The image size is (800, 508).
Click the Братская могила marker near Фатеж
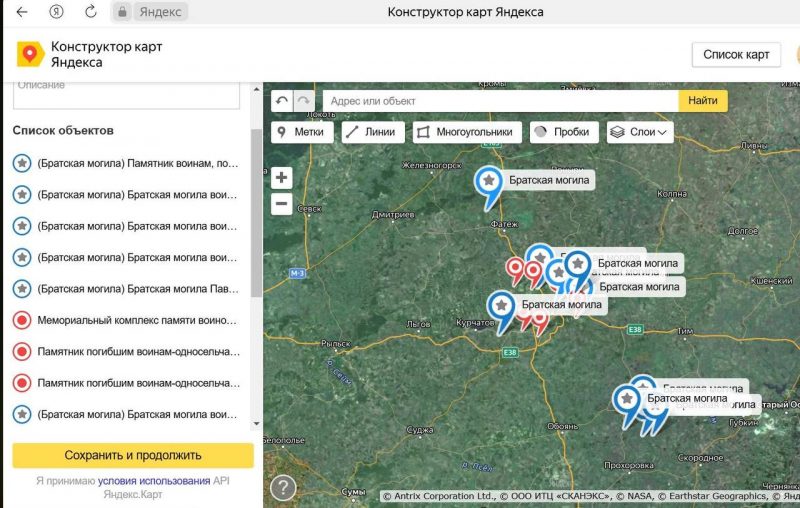point(488,183)
